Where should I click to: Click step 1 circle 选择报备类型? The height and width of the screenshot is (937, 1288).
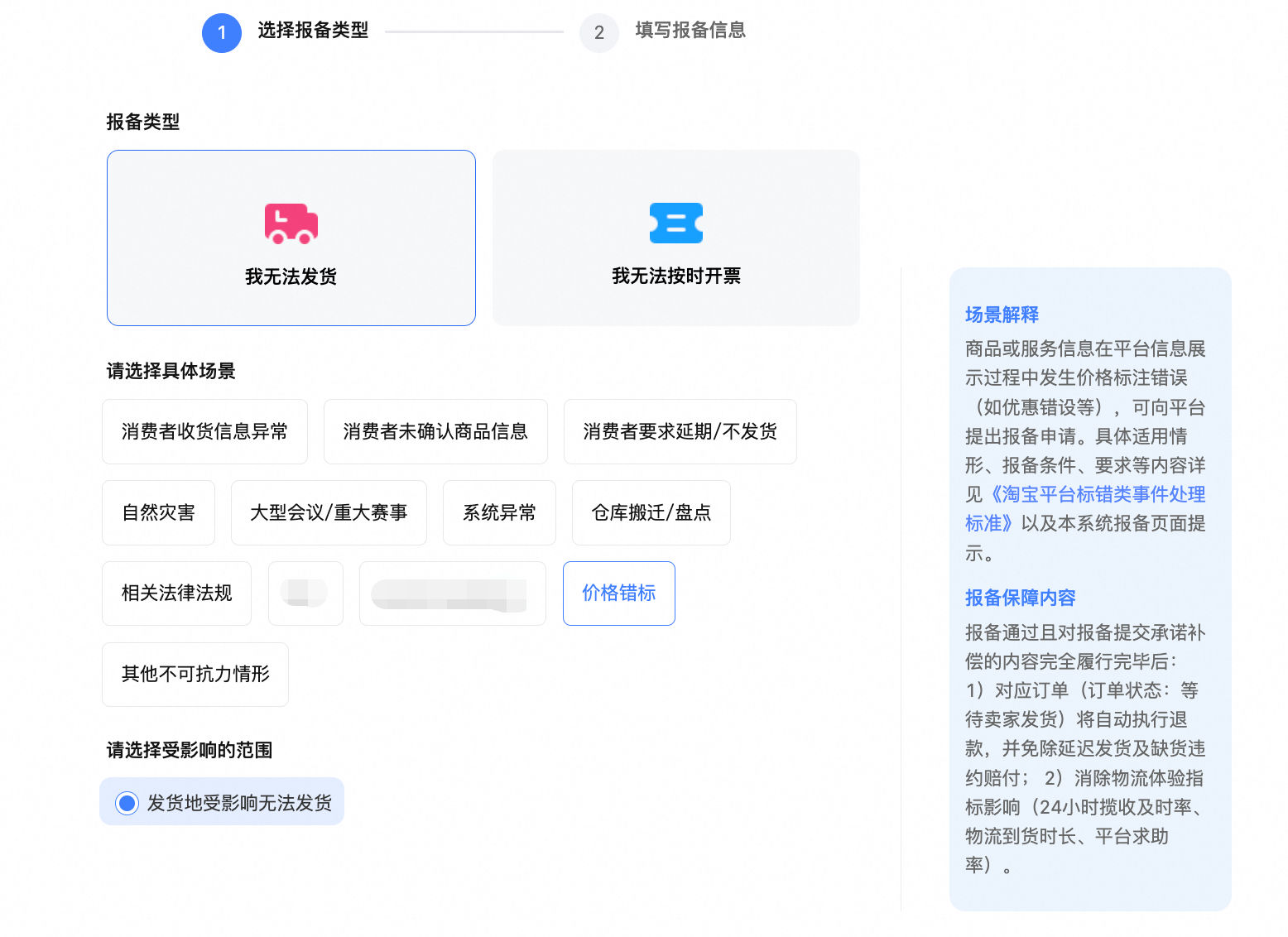pyautogui.click(x=222, y=33)
